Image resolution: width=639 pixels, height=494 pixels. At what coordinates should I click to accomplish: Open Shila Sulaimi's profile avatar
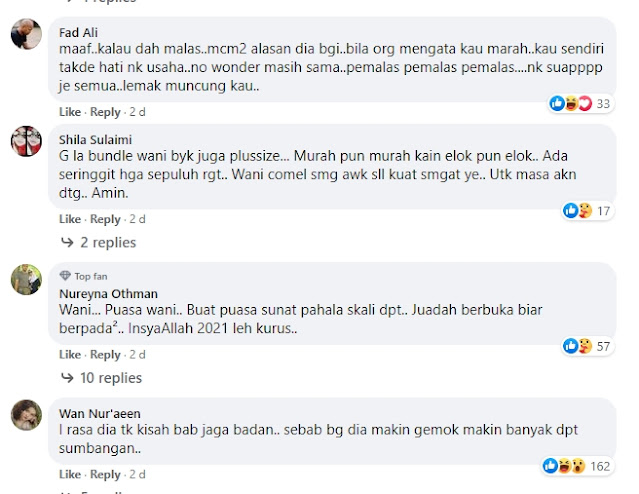(26, 141)
